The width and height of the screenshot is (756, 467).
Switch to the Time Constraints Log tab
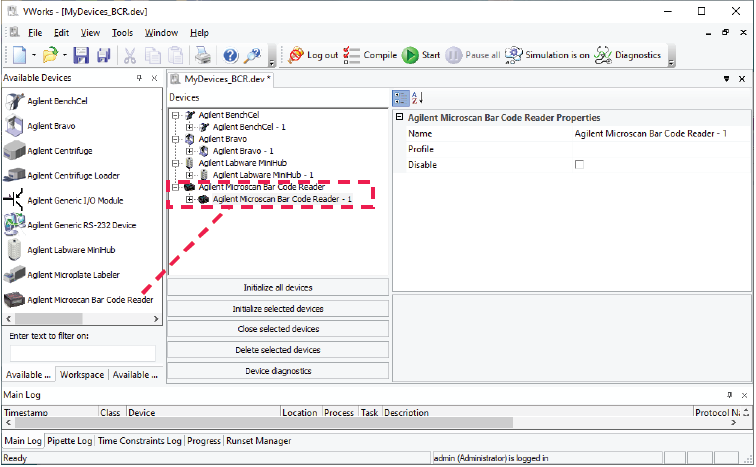pyautogui.click(x=140, y=441)
